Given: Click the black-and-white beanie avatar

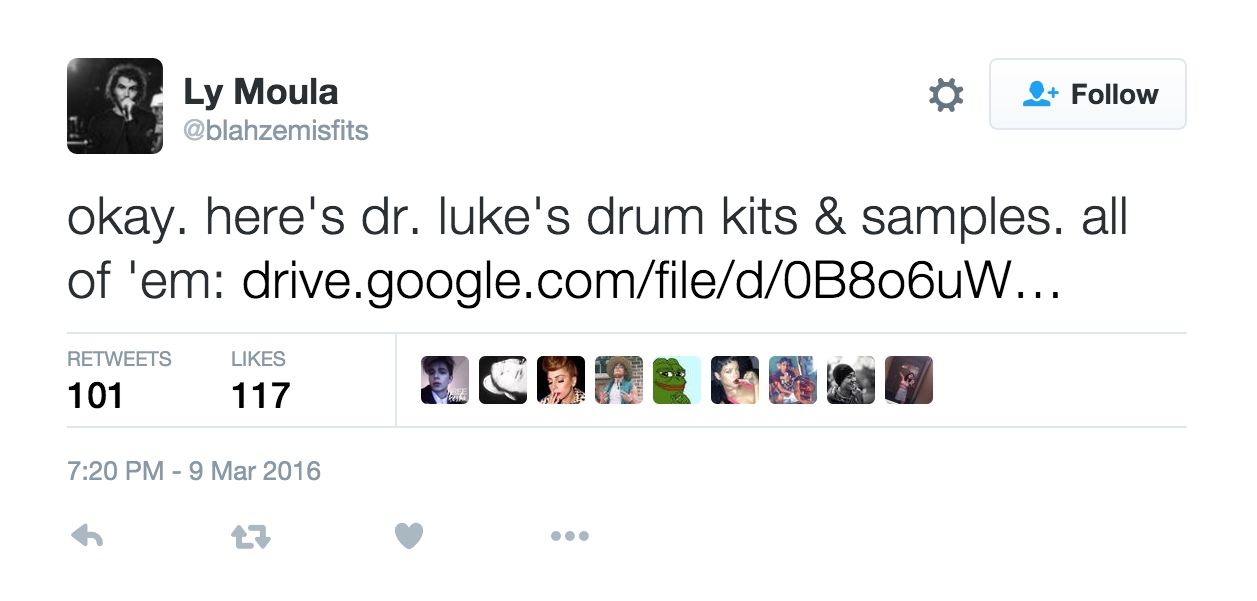Looking at the screenshot, I should click(x=851, y=380).
